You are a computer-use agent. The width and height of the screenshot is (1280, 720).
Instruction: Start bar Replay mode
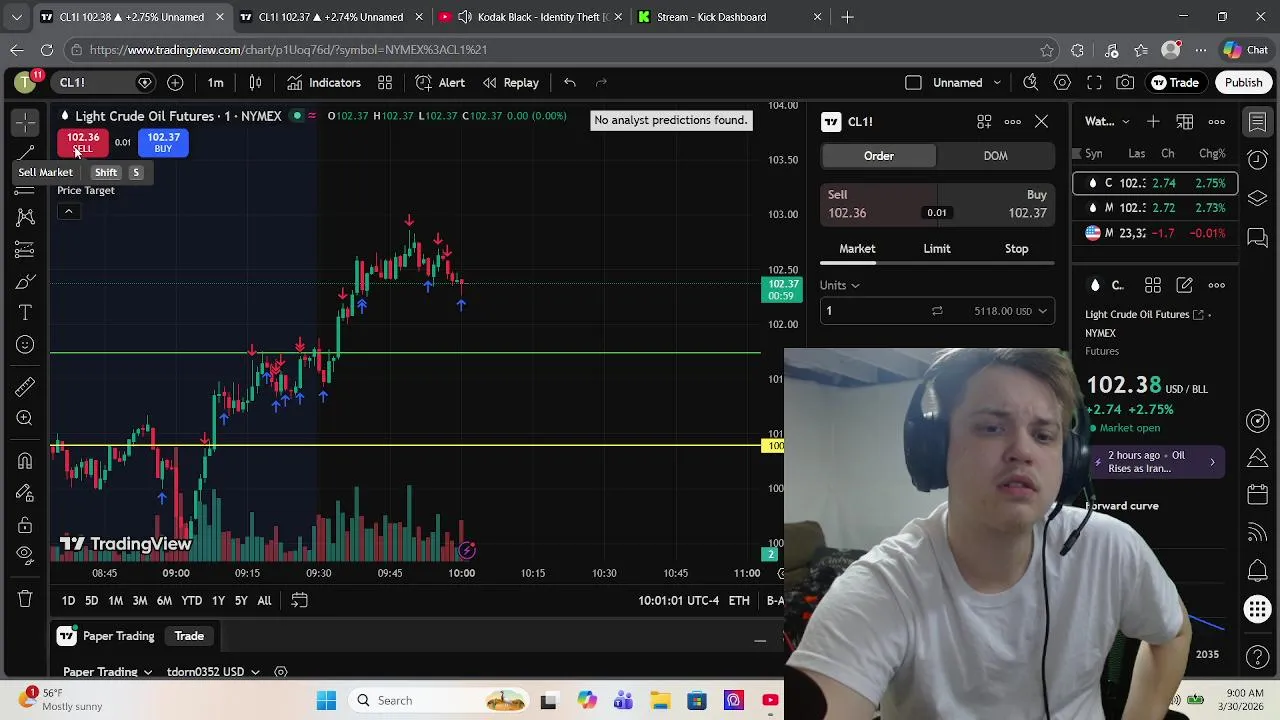click(x=510, y=83)
